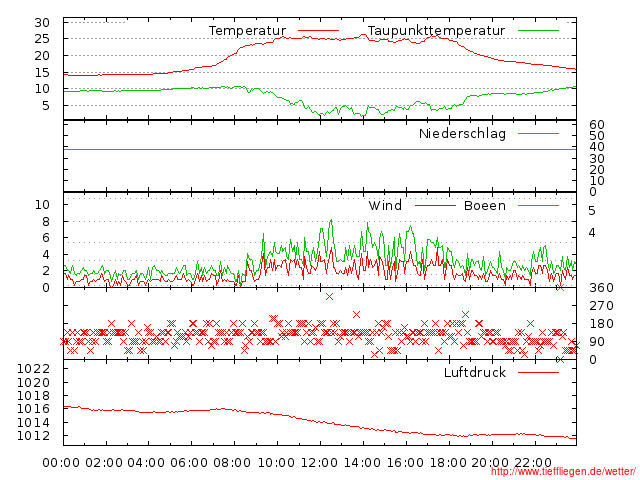Click the Boeen legend label
640x480 pixels.
pyautogui.click(x=485, y=205)
